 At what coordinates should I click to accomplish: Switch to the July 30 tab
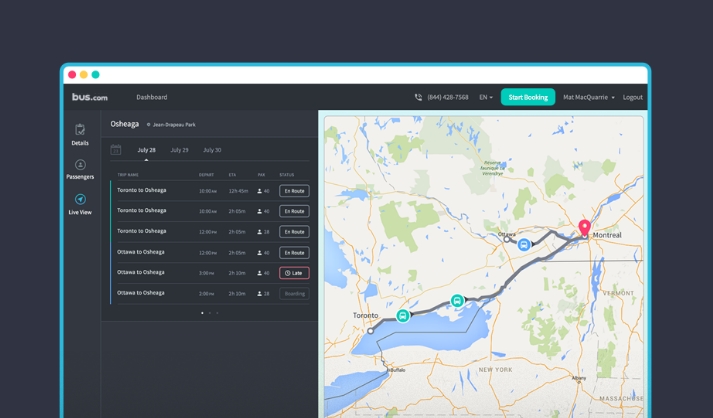pos(212,150)
